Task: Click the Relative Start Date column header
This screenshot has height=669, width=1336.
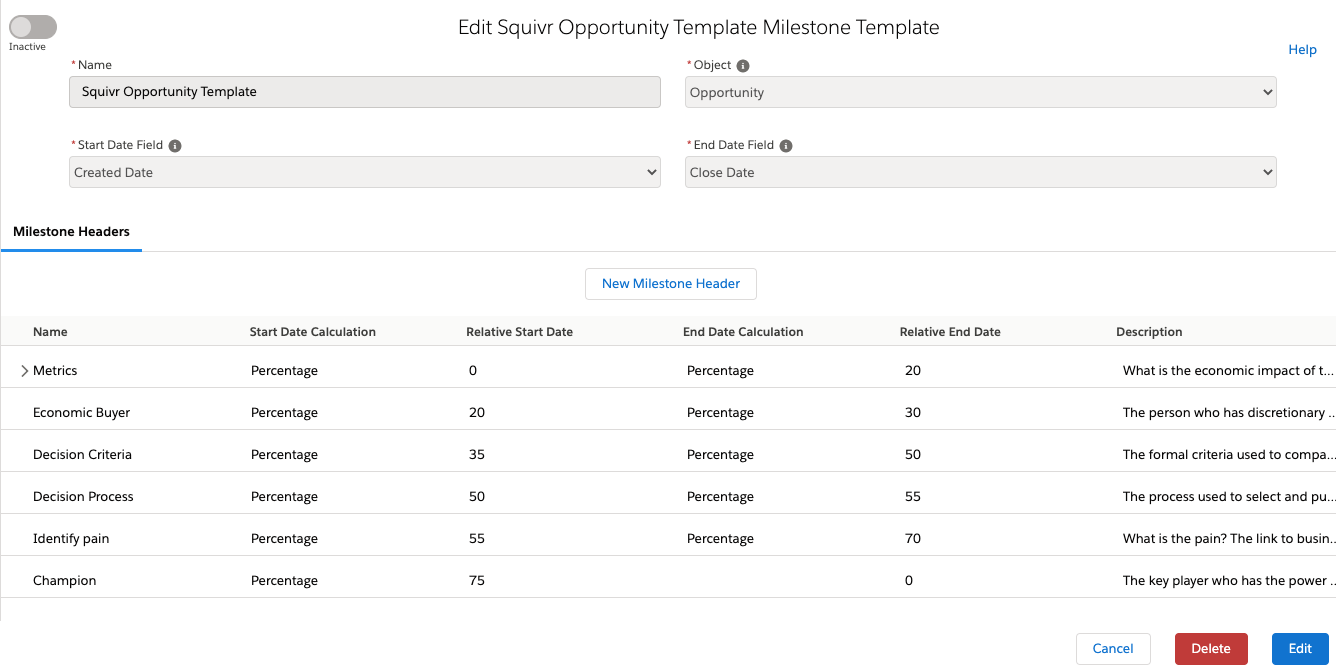Action: [x=519, y=332]
